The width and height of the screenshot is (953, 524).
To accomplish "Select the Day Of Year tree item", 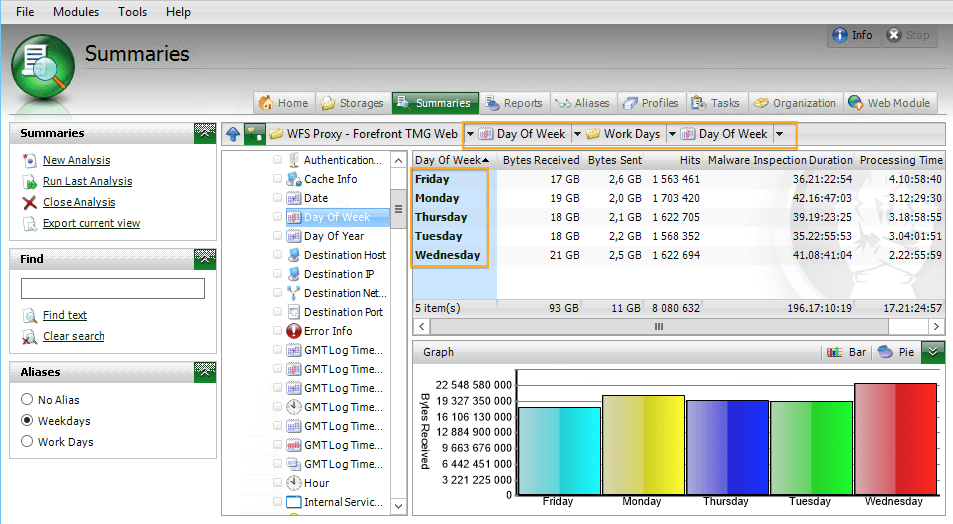I will click(334, 236).
